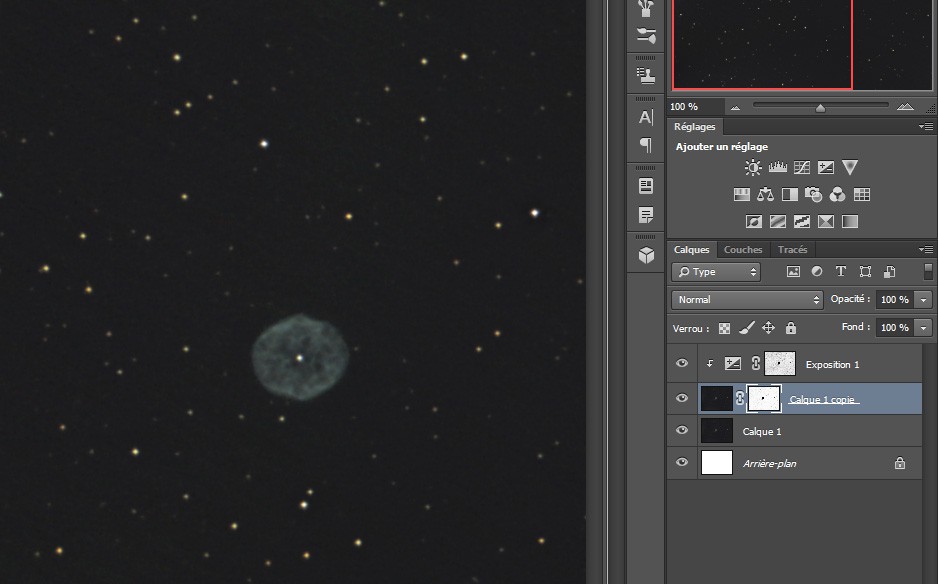This screenshot has height=584, width=938.
Task: Hide the Exposition 1 layer
Action: click(x=682, y=364)
